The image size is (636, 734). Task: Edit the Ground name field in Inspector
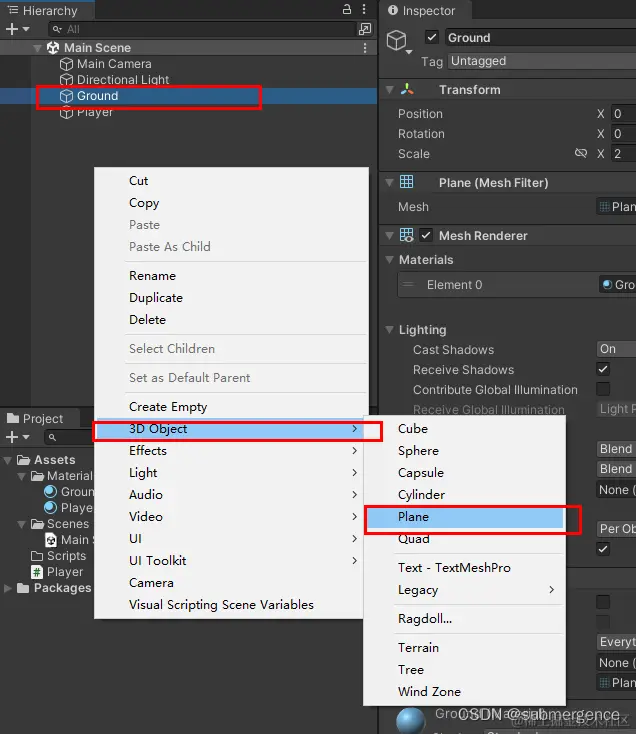coord(541,37)
